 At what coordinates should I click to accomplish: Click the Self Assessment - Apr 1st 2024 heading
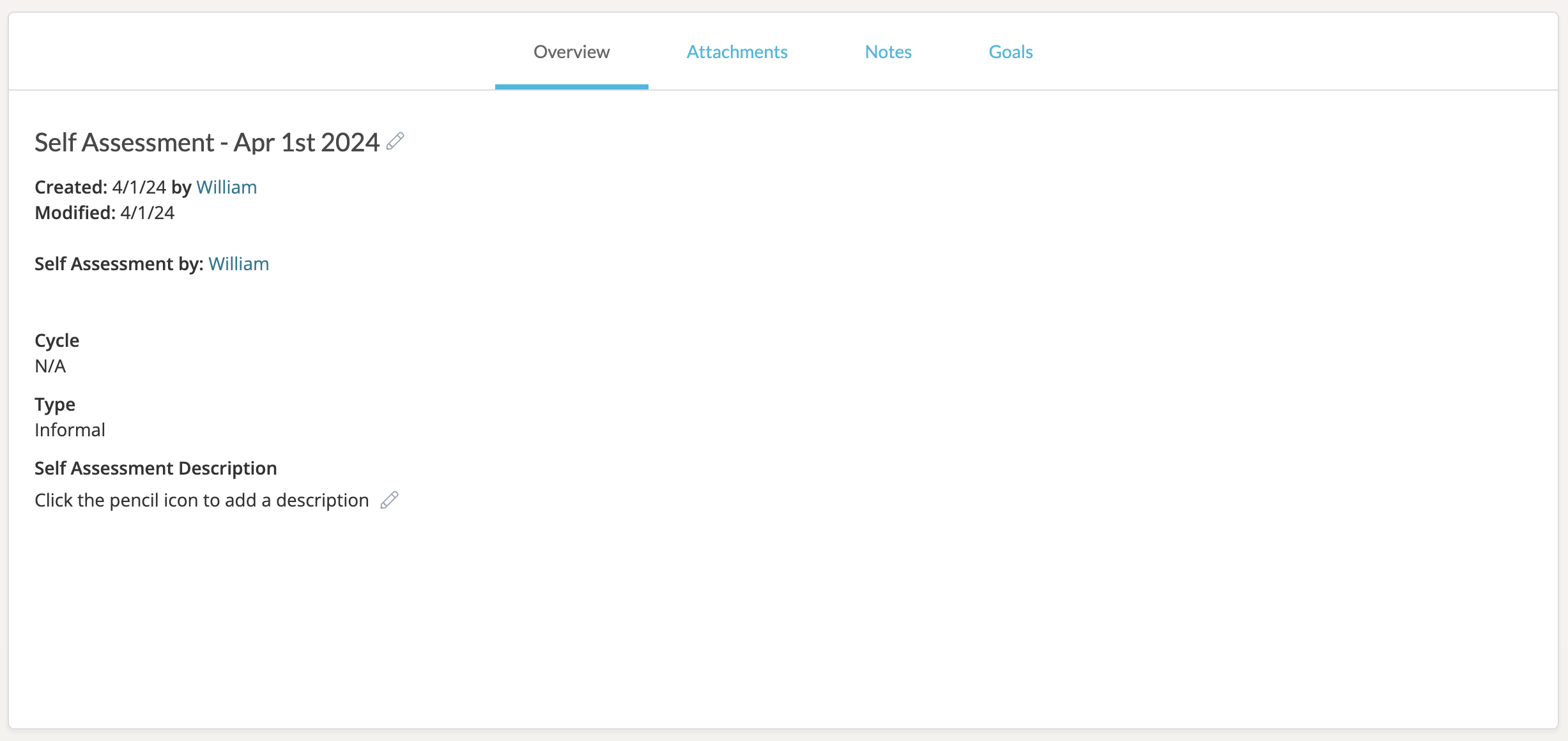207,142
